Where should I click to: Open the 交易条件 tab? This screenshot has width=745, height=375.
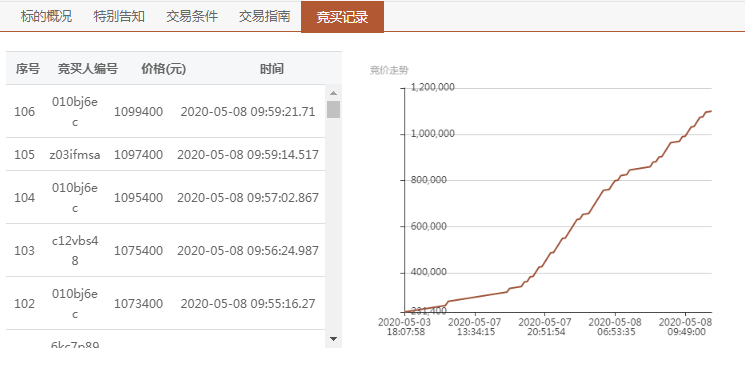tap(192, 17)
